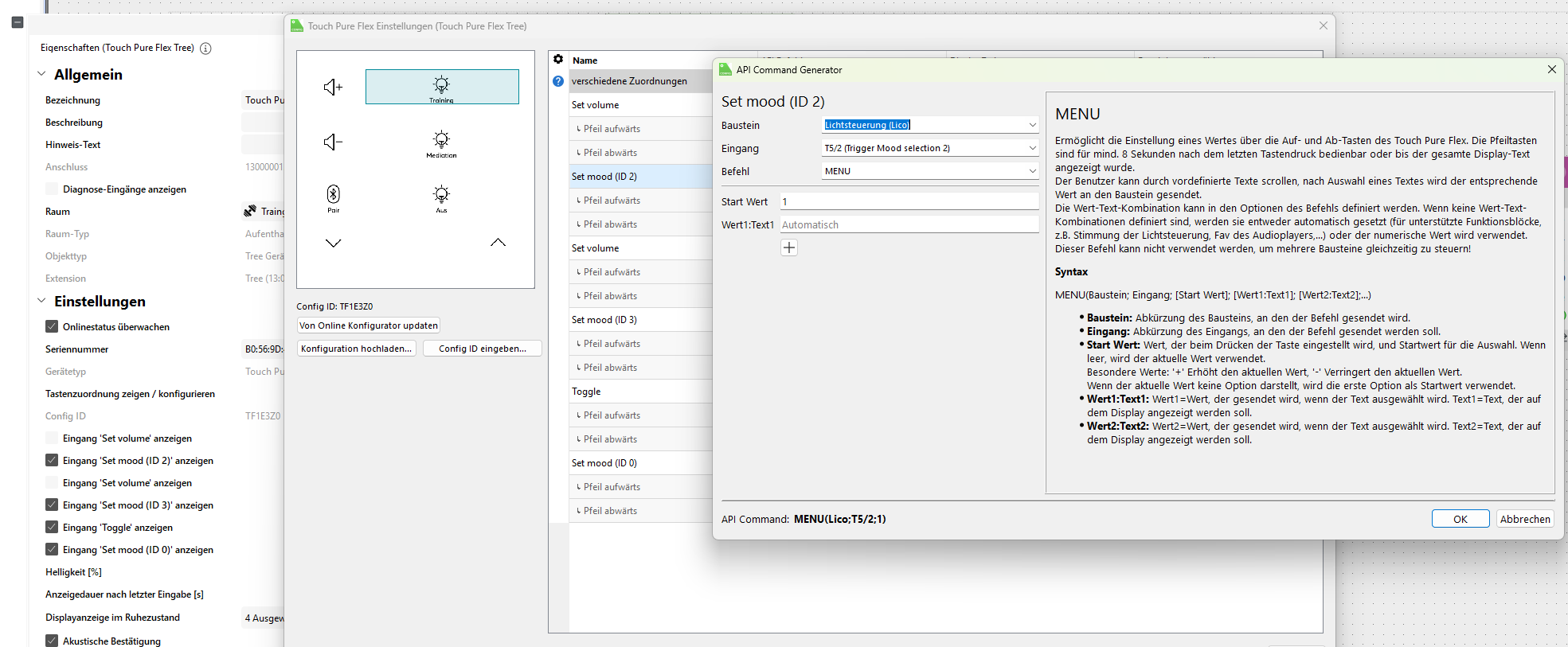Click the Bluetooth Pair icon

coord(333,195)
